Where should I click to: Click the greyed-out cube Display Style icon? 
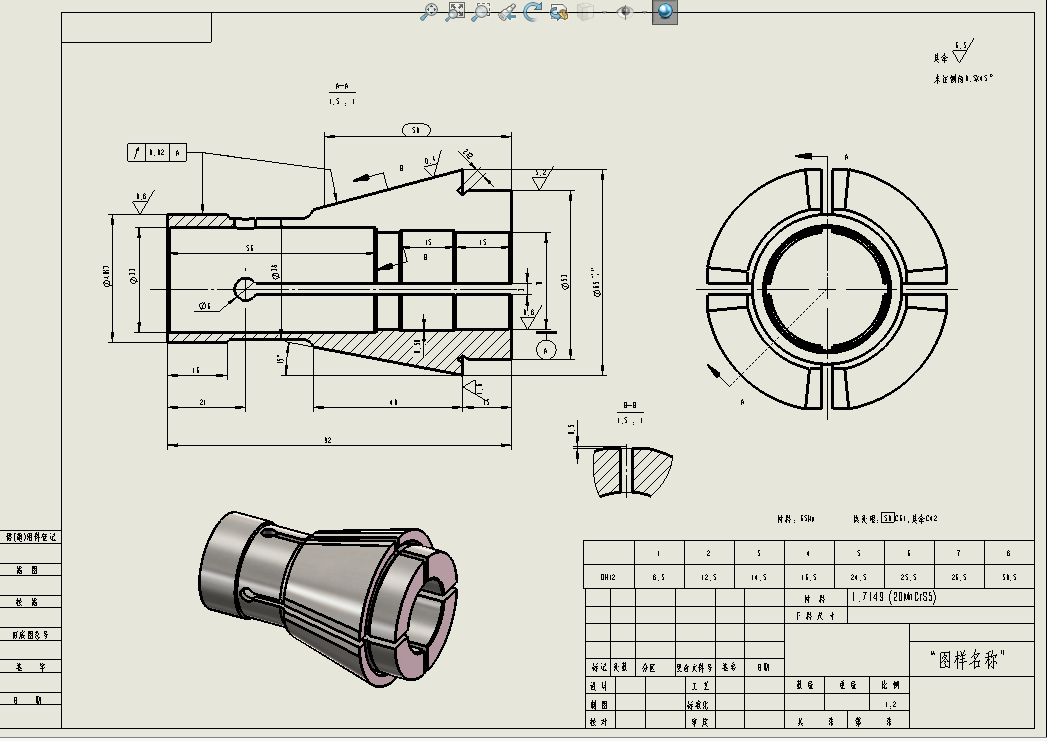(586, 11)
